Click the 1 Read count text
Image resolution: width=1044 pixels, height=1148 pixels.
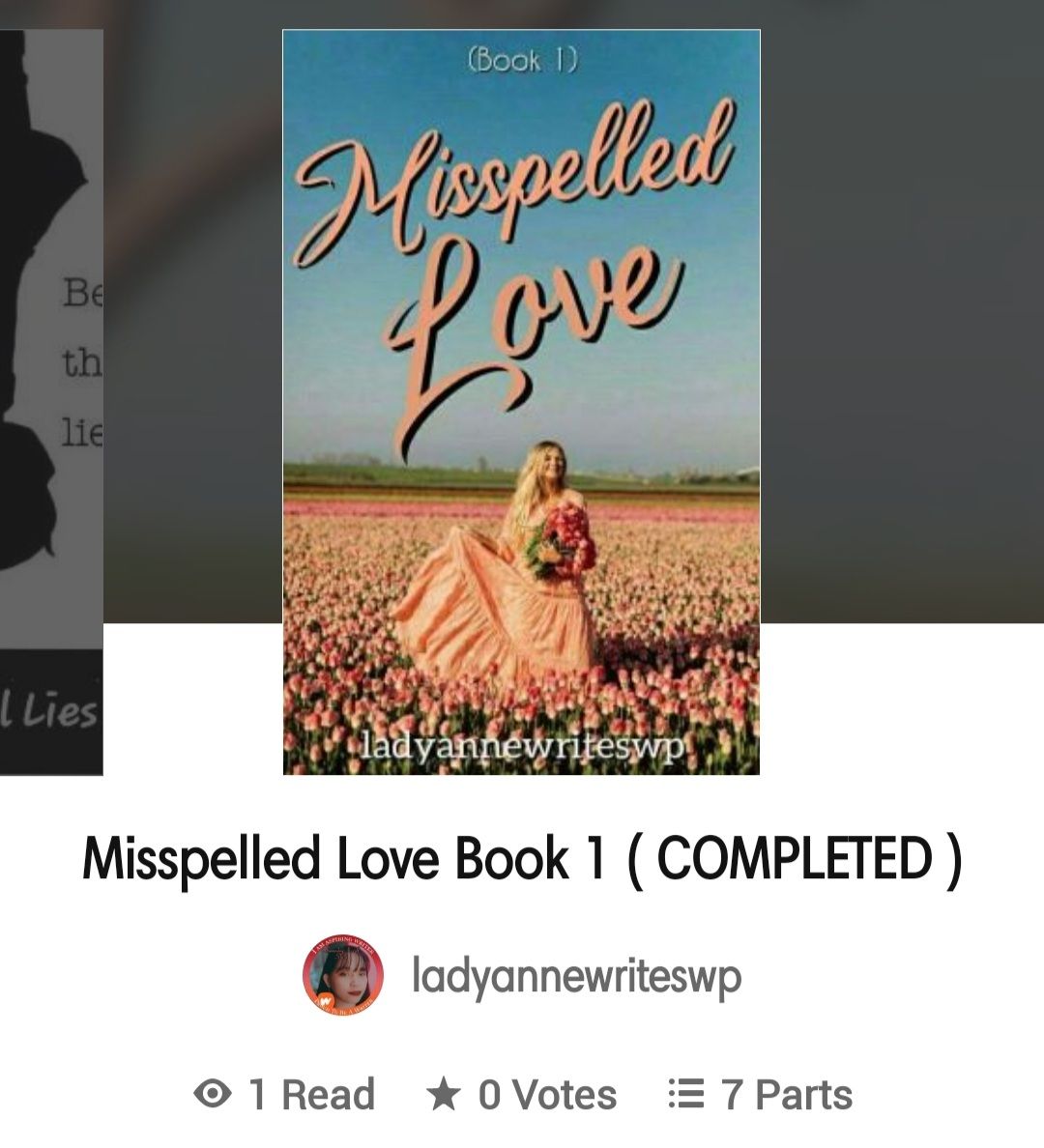pyautogui.click(x=311, y=1095)
